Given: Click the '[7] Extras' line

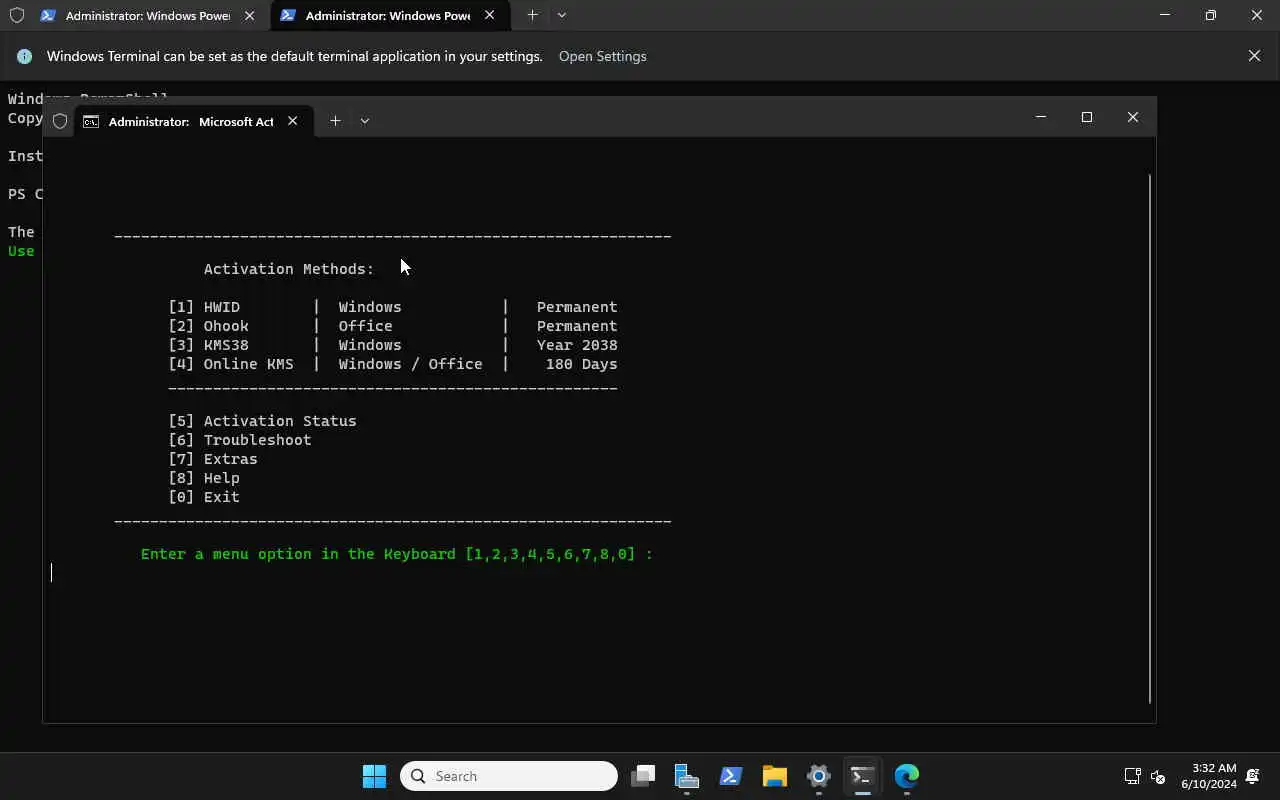Looking at the screenshot, I should (x=213, y=459).
